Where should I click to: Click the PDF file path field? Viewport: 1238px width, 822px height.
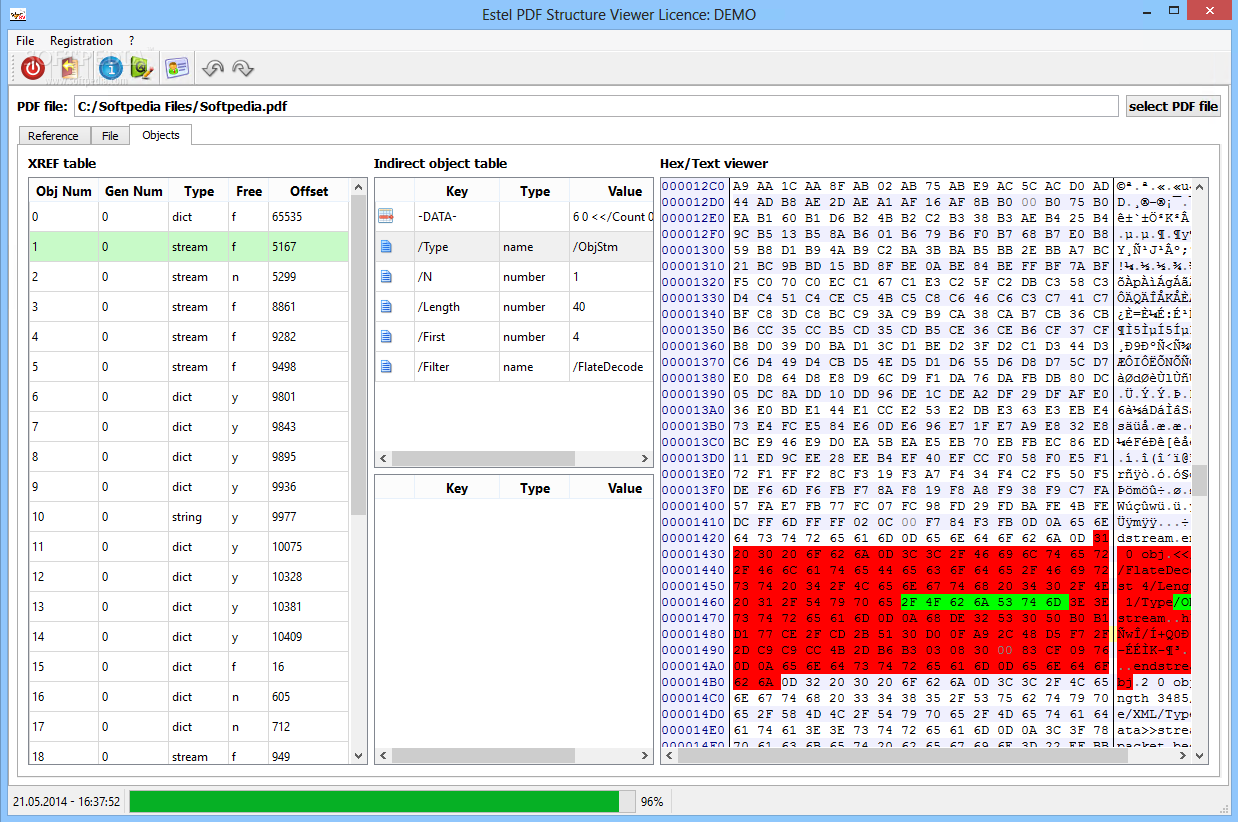tap(596, 106)
